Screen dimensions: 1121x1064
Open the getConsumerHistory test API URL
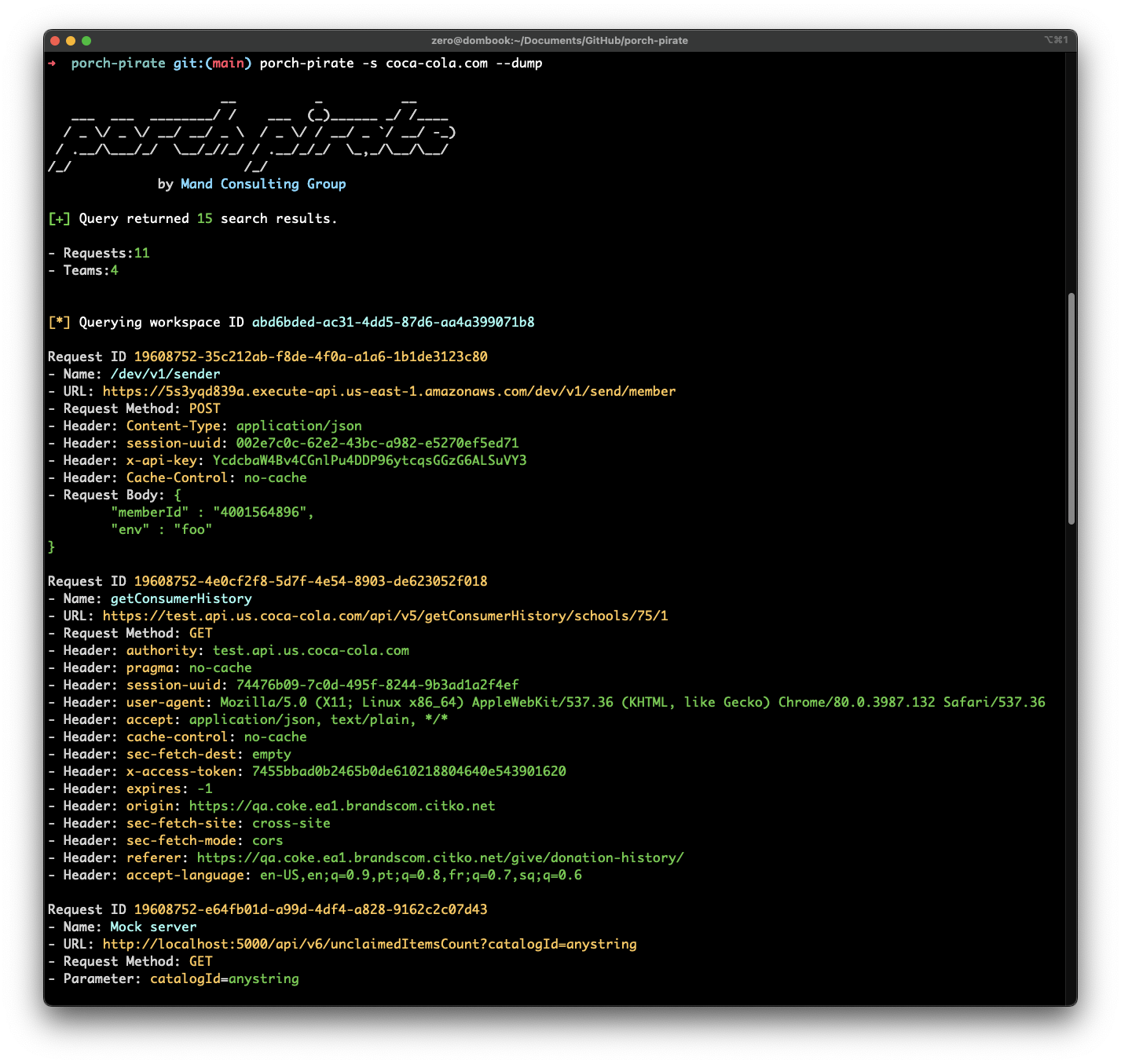click(x=385, y=616)
